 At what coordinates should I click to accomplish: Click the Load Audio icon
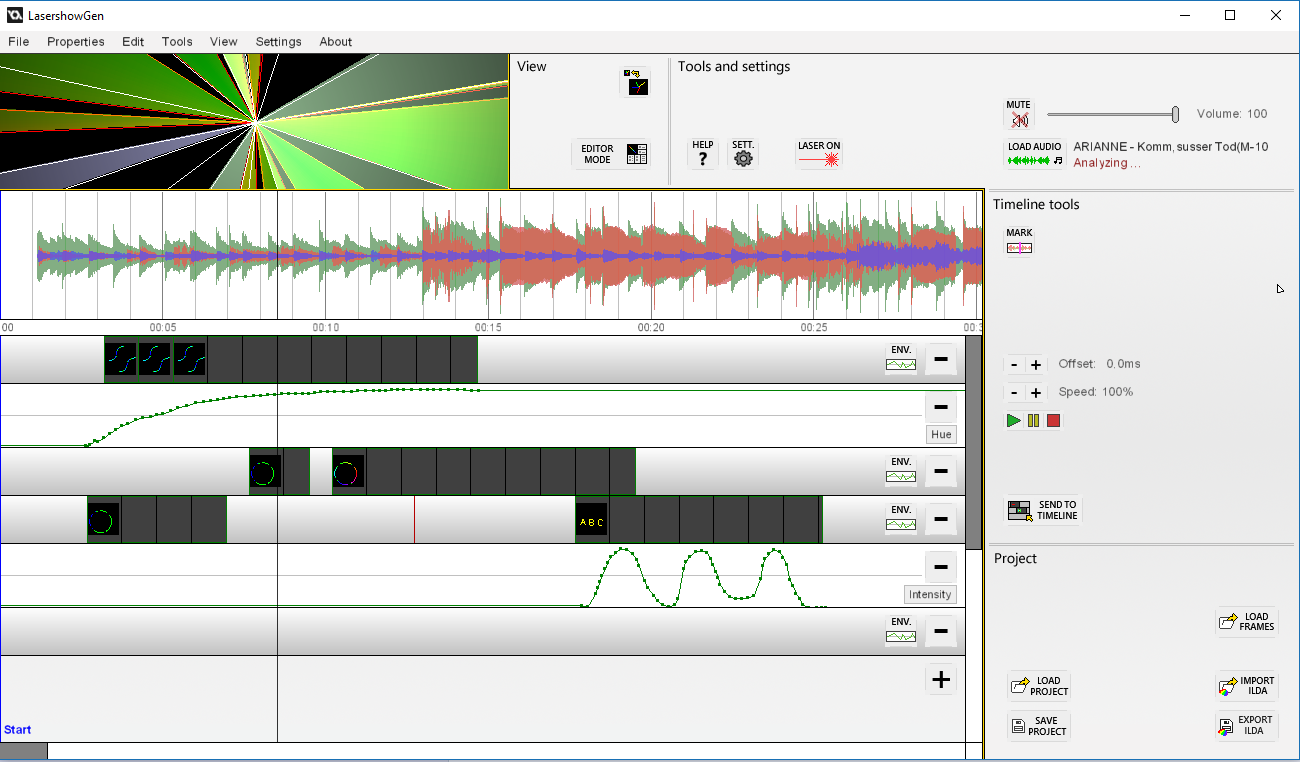(x=1034, y=154)
